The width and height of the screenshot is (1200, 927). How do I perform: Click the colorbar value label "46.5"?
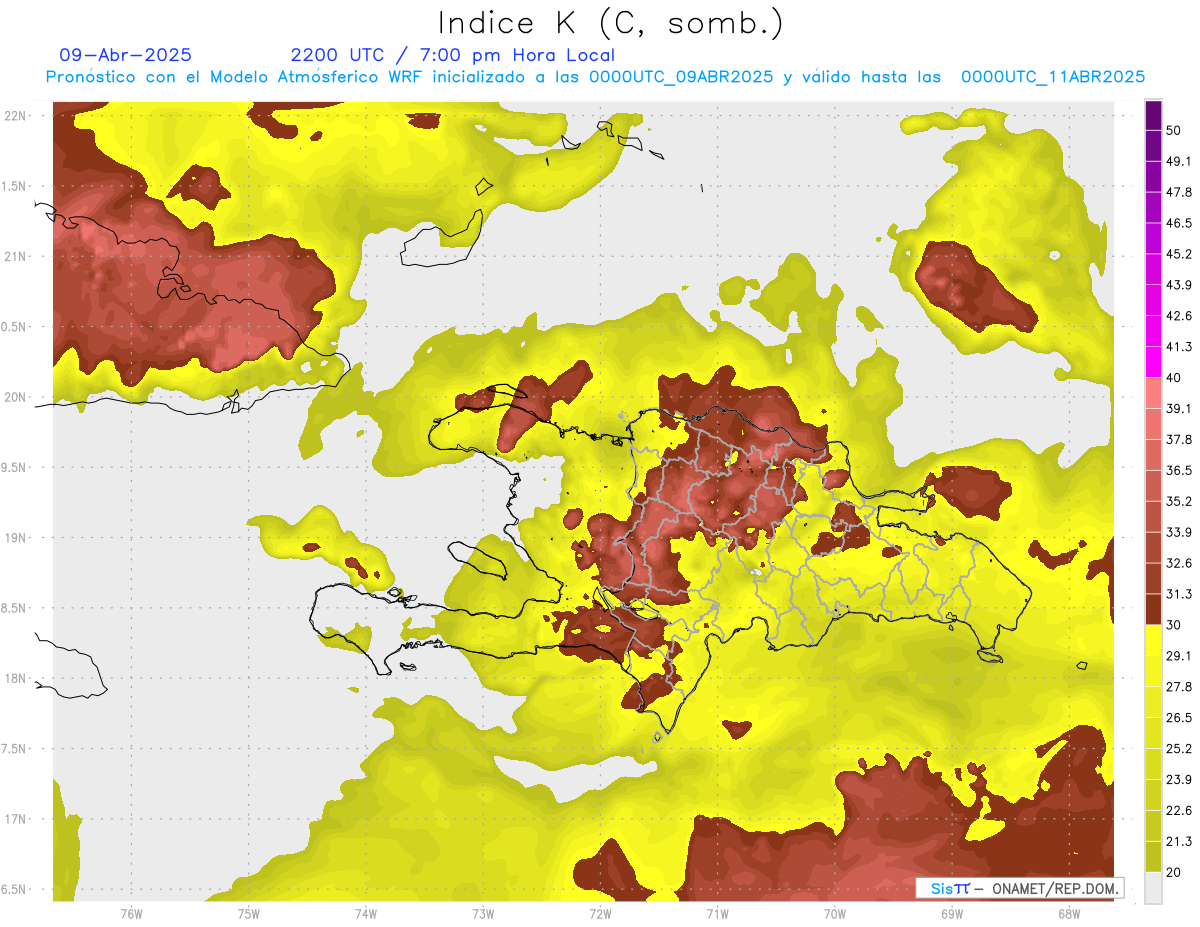(1179, 223)
